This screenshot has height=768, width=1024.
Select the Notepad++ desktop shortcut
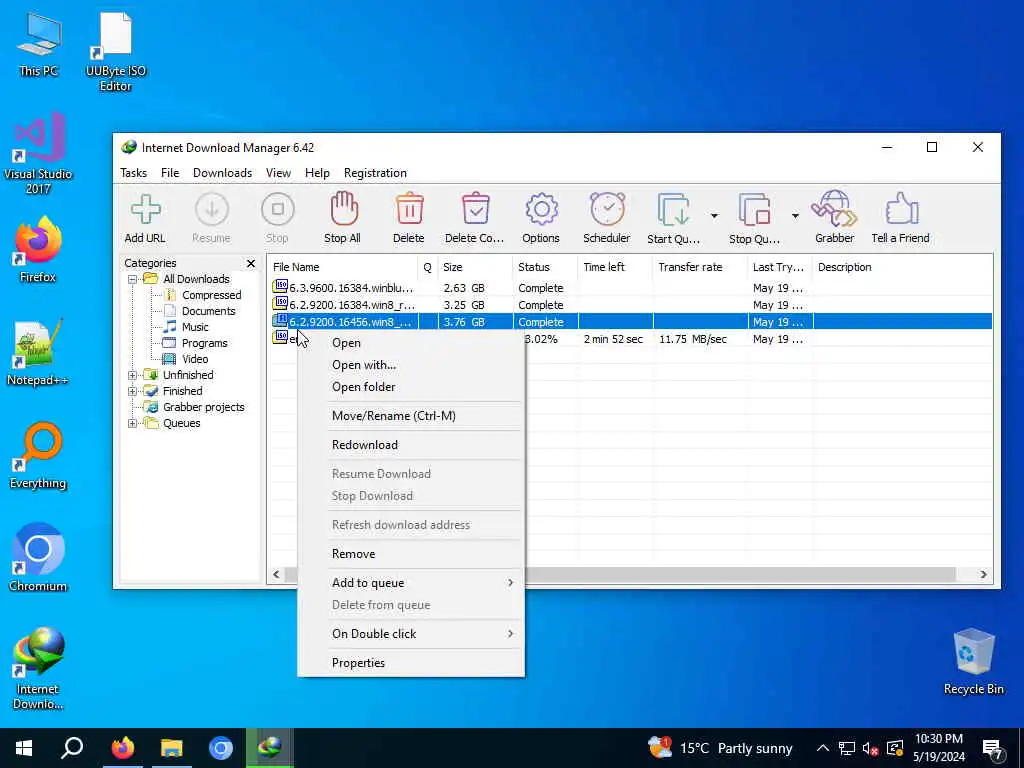(x=38, y=353)
